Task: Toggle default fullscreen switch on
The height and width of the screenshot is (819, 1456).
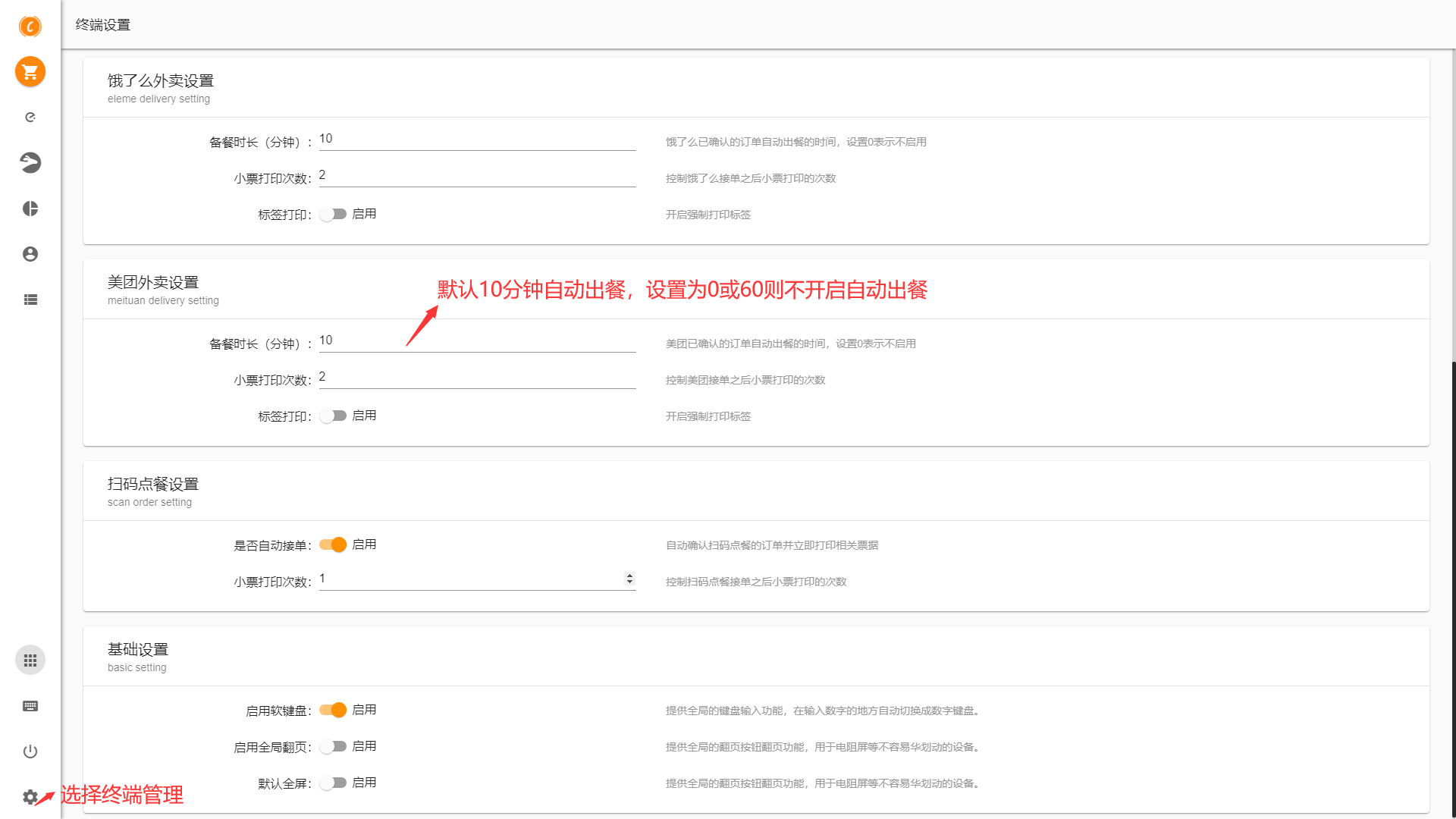Action: (333, 783)
